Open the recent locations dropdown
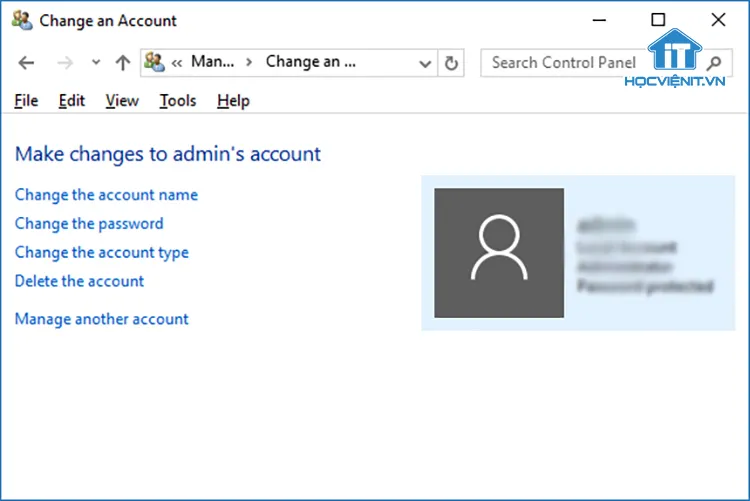Screen dimensions: 750x501 (x=95, y=63)
